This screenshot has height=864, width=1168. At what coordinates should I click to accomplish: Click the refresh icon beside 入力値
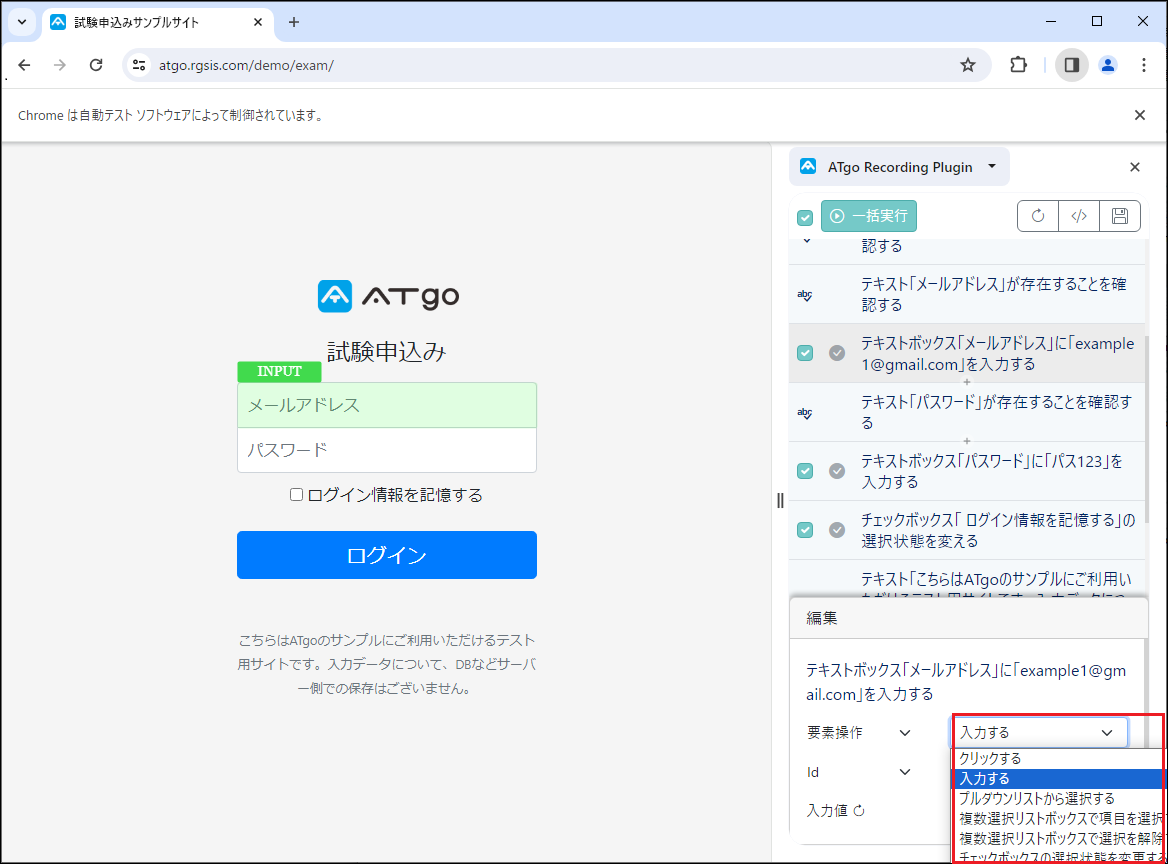(x=856, y=810)
